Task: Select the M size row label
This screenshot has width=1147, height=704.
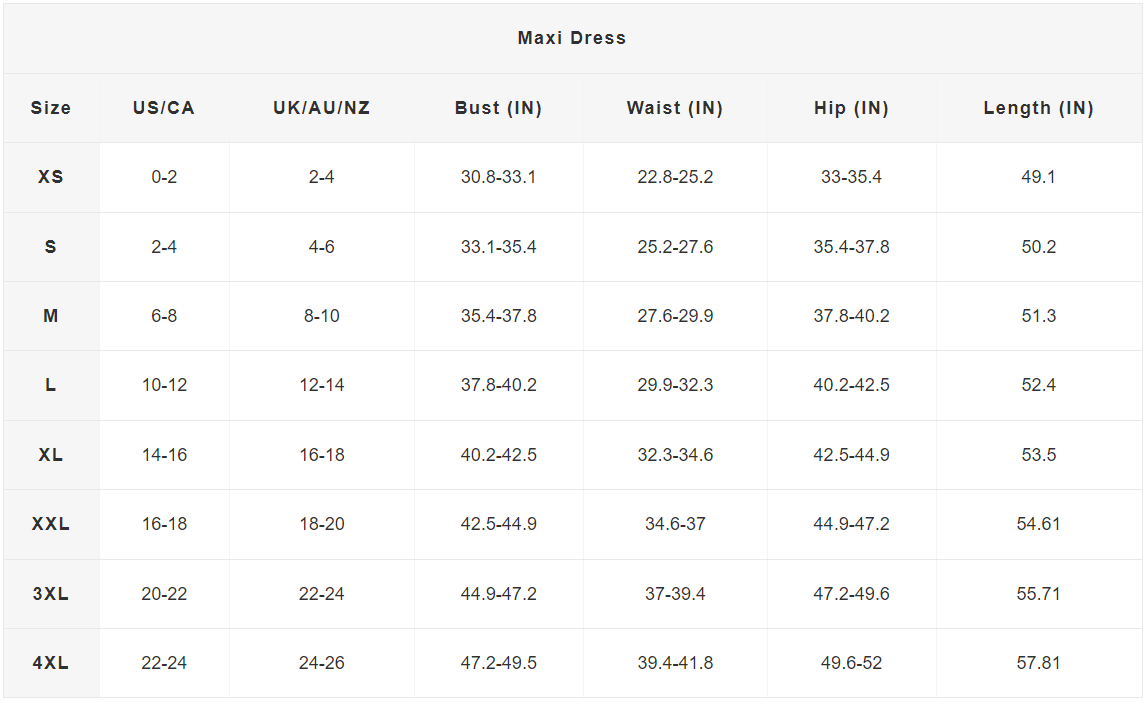Action: pos(50,316)
